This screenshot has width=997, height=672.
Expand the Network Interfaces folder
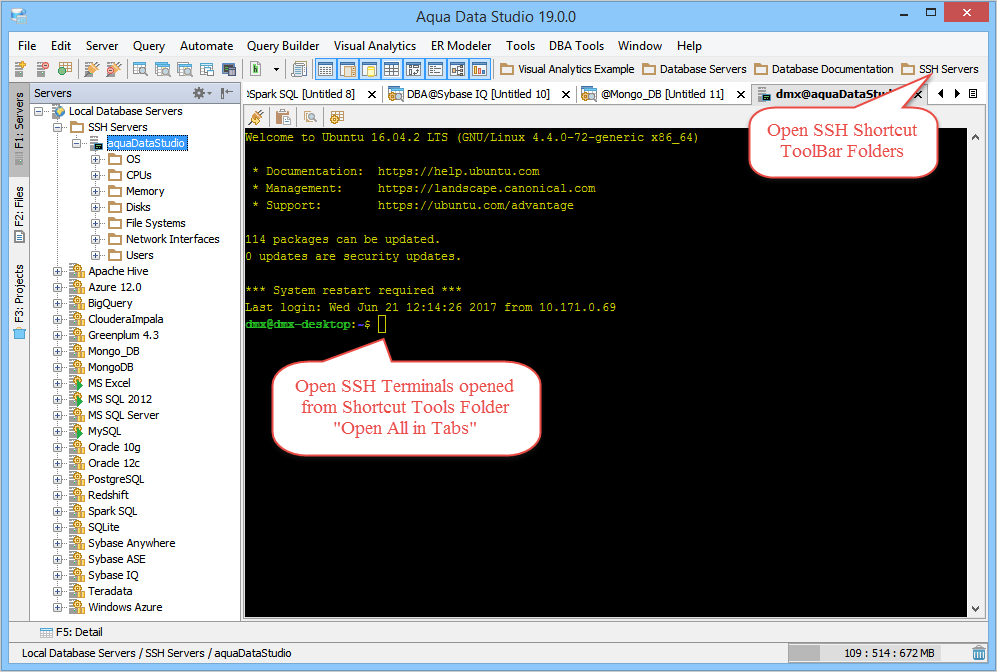[95, 239]
